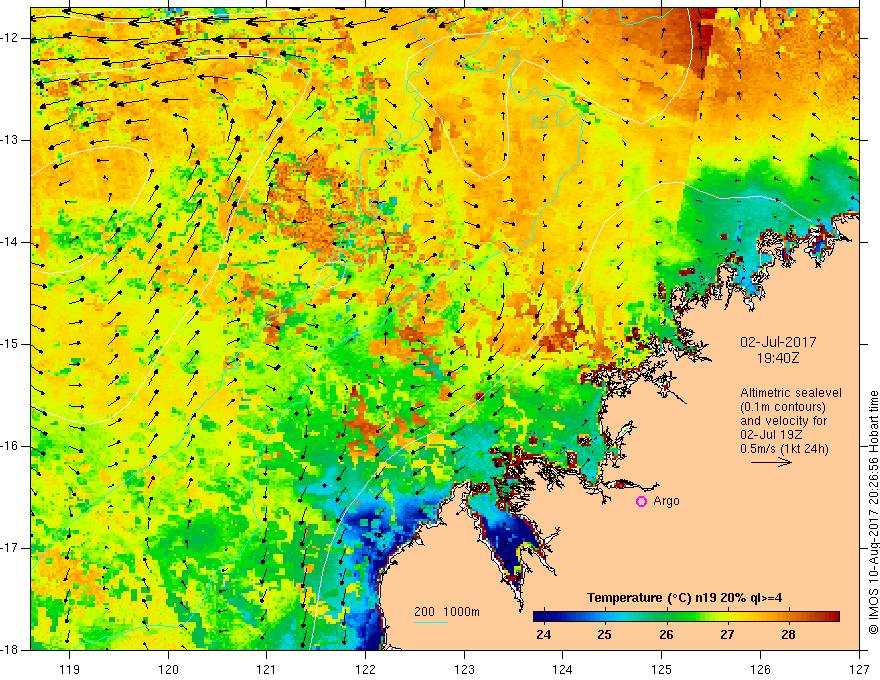Click the magenta Argo float circle marker
The width and height of the screenshot is (880, 680).
coord(642,501)
